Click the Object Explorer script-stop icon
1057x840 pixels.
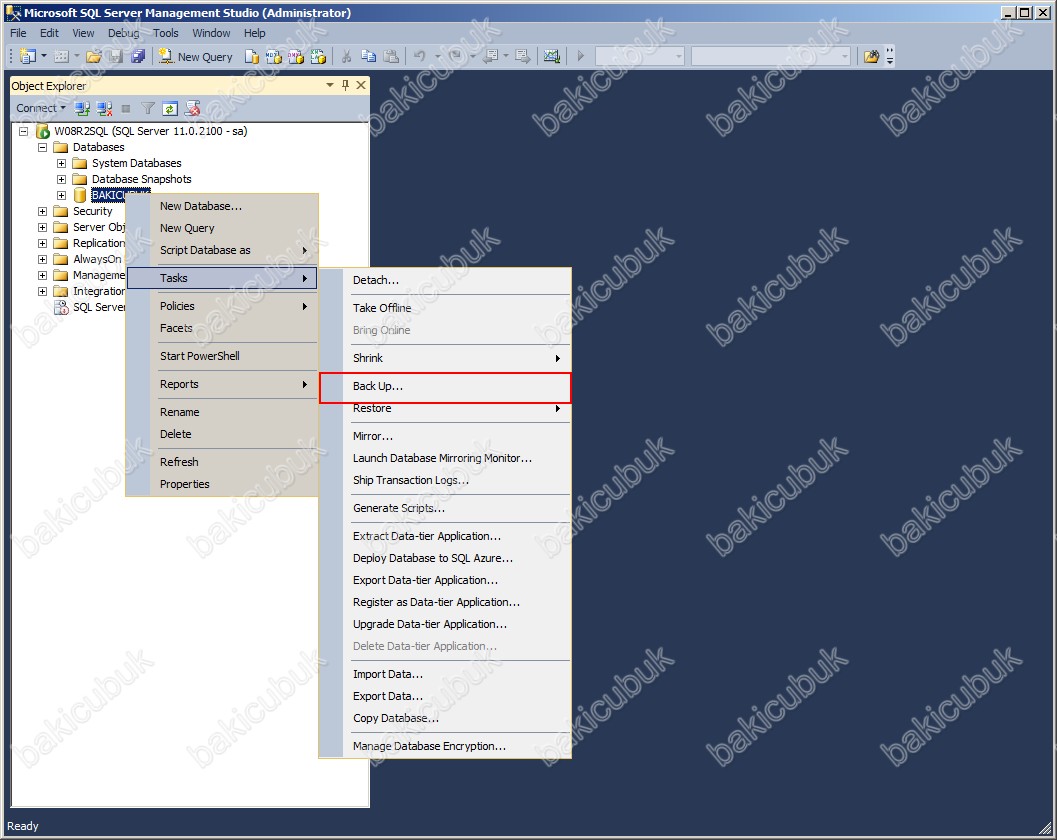pyautogui.click(x=193, y=108)
